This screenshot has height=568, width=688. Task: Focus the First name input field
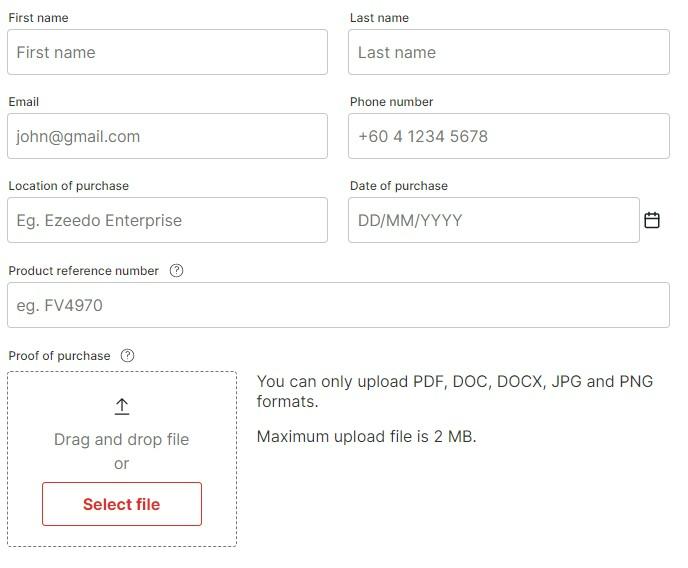167,52
